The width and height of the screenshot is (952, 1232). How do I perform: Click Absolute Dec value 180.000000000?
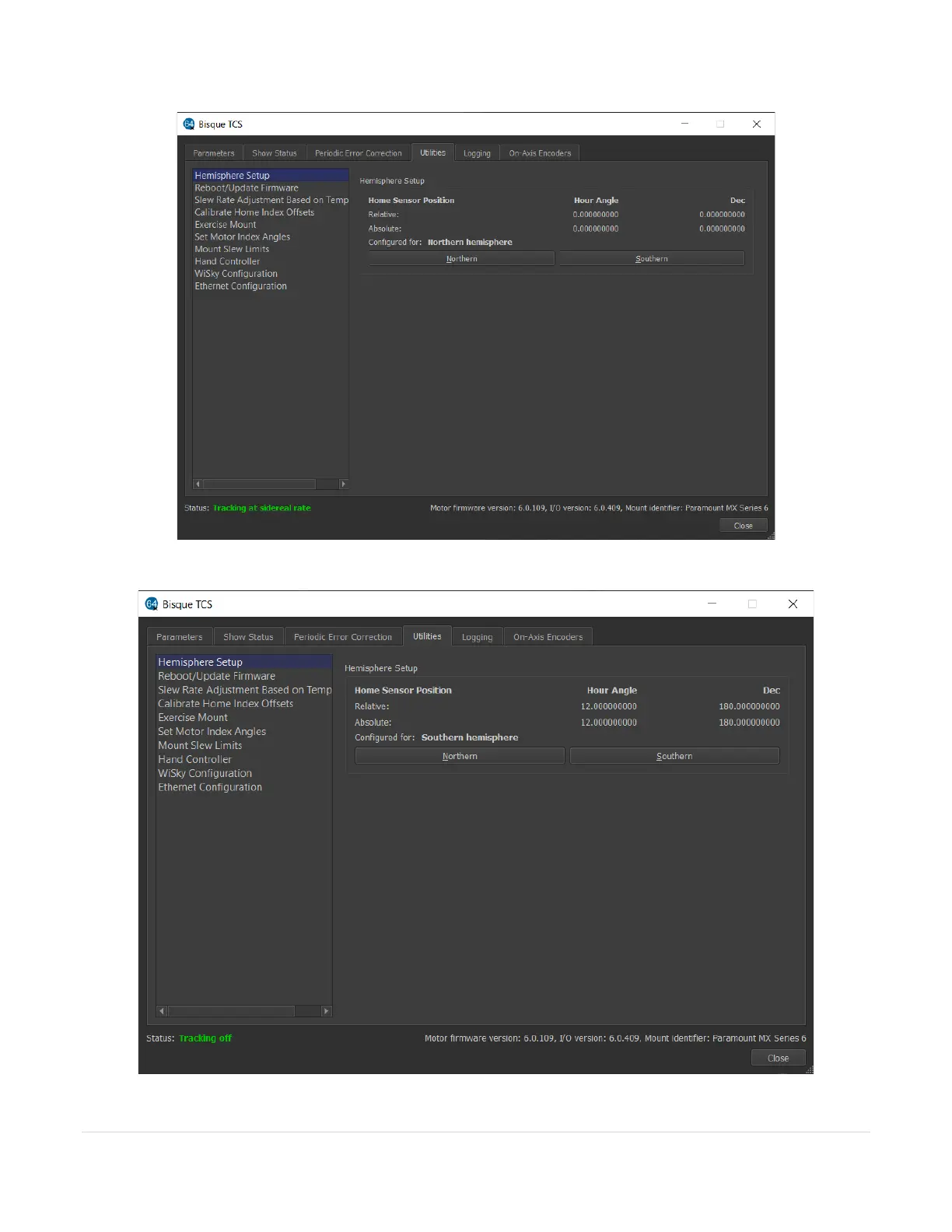click(x=750, y=723)
